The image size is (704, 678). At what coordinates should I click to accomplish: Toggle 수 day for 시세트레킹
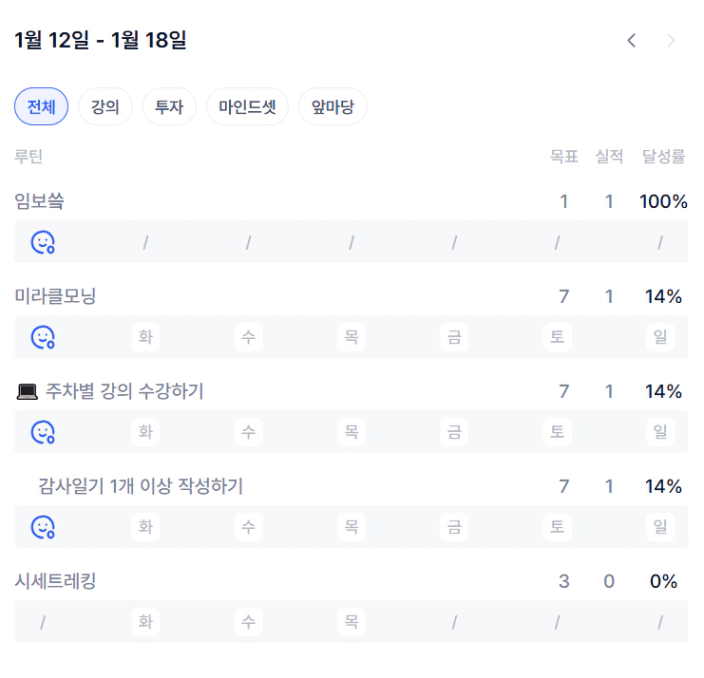tap(249, 622)
